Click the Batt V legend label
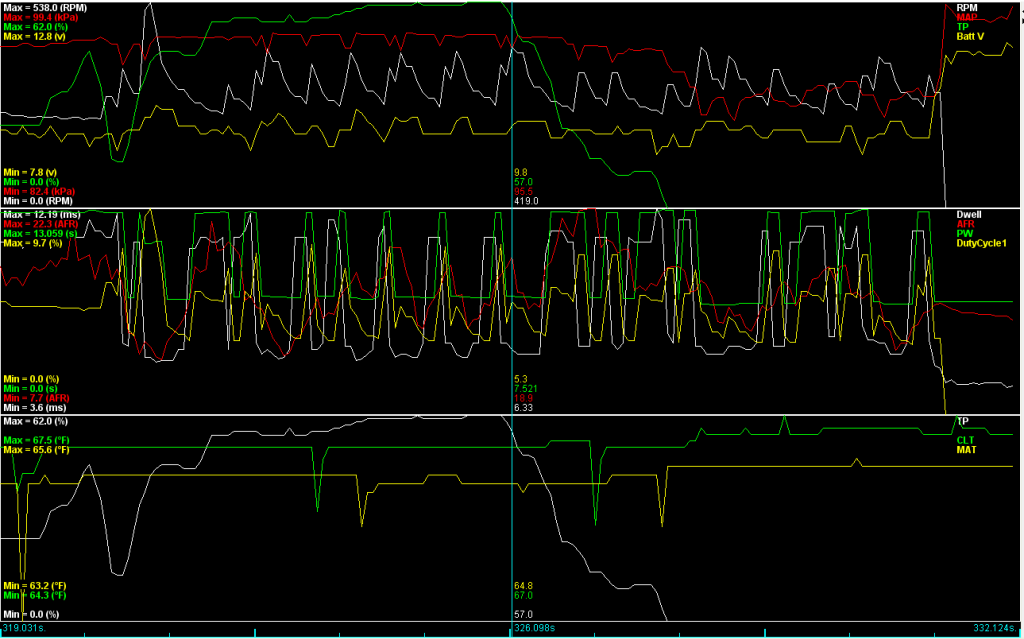The image size is (1024, 639). click(970, 37)
